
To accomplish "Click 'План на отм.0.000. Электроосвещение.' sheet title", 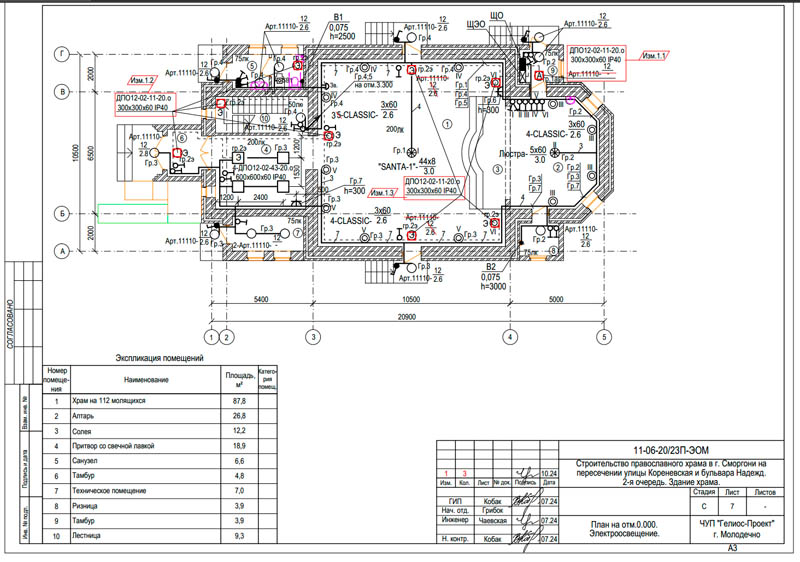I will pos(624,529).
